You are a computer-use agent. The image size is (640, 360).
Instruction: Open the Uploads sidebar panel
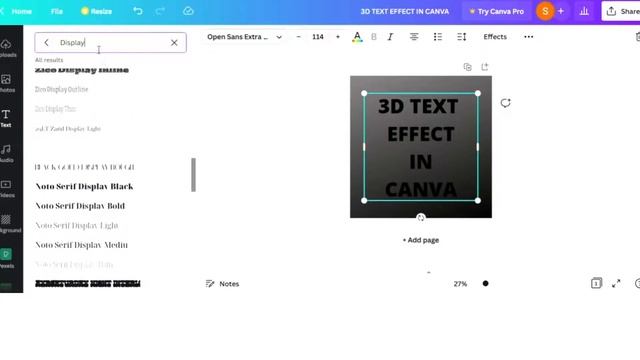point(7,48)
